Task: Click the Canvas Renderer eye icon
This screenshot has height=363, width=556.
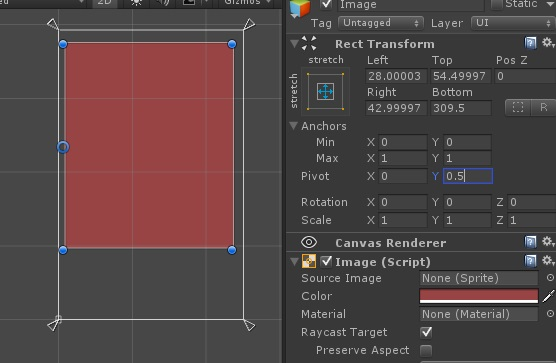Action: coord(309,242)
